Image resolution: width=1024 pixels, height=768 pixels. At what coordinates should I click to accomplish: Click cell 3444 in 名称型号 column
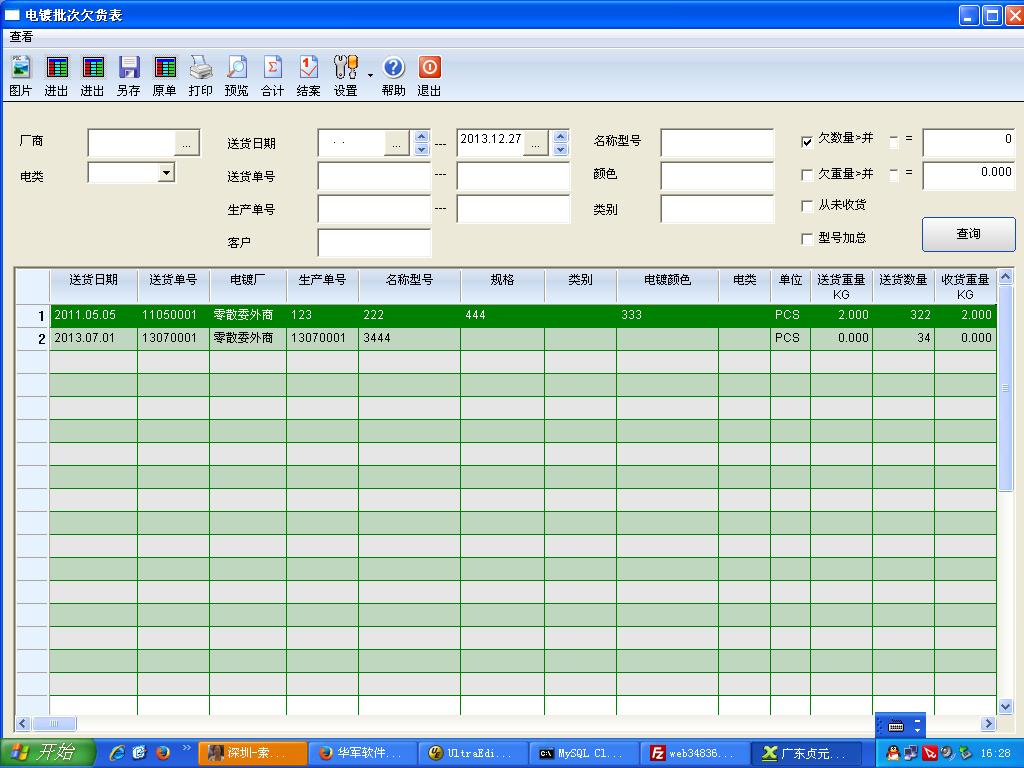pos(409,338)
